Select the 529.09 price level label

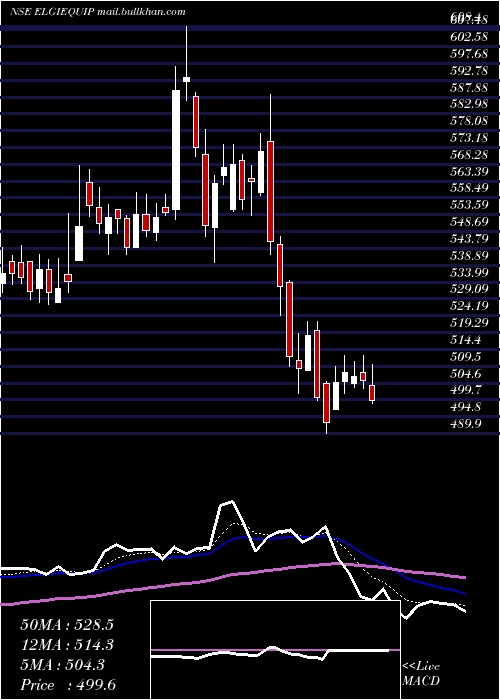point(469,289)
